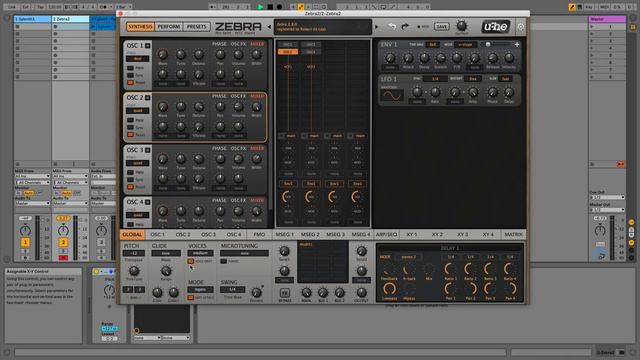
Task: Click the redo arrow in Zebra header
Action: pos(404,27)
